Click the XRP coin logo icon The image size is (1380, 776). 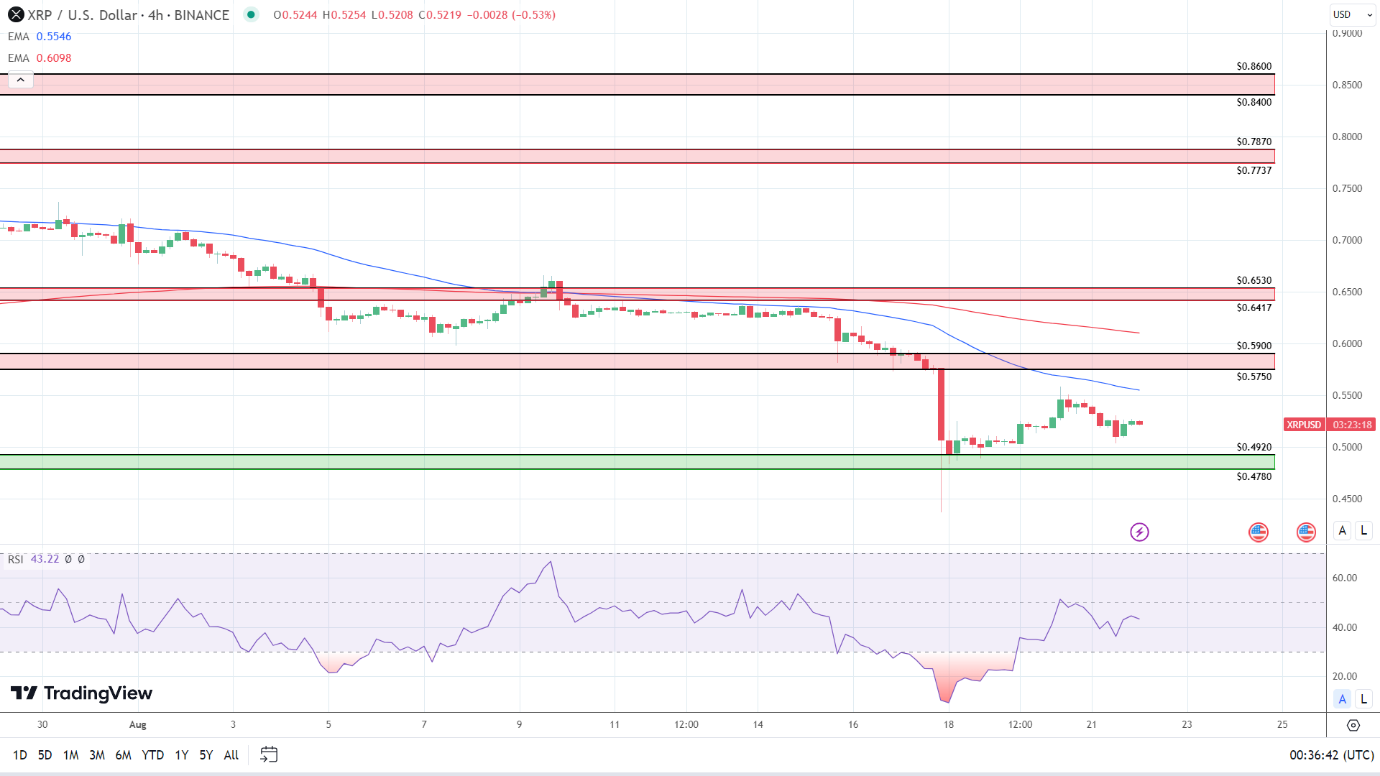coord(16,15)
